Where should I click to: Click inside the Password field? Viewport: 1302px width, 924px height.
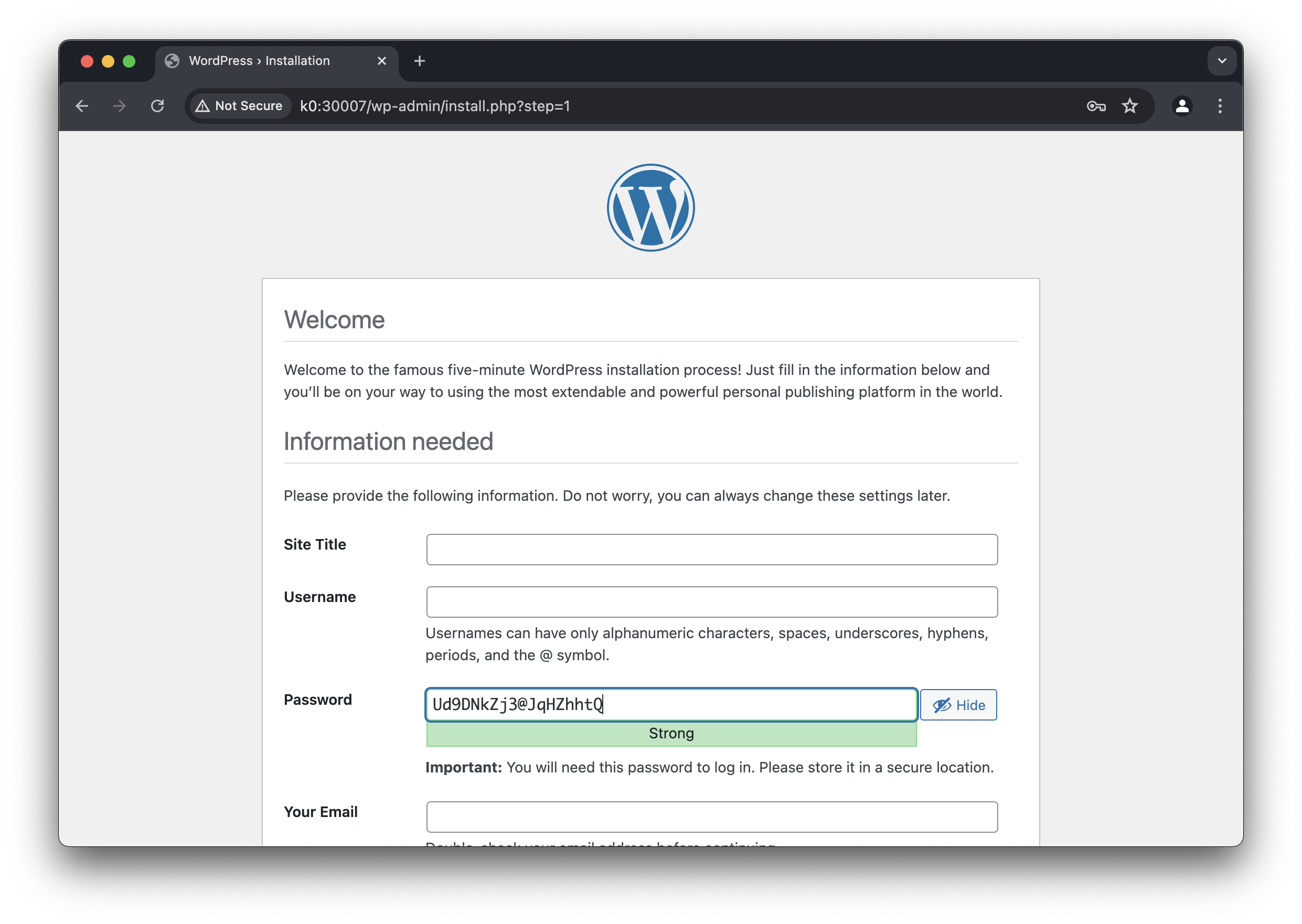[x=740, y=705]
